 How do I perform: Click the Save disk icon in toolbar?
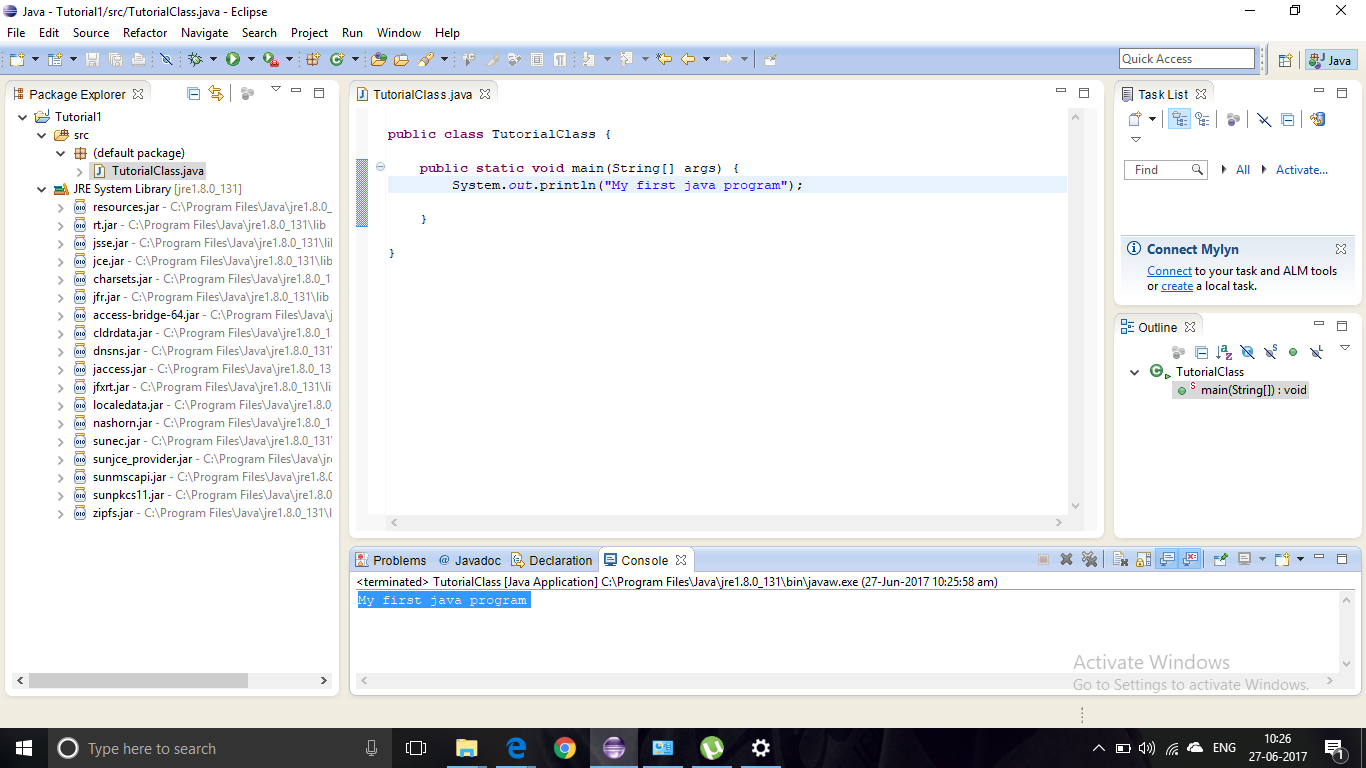point(92,60)
